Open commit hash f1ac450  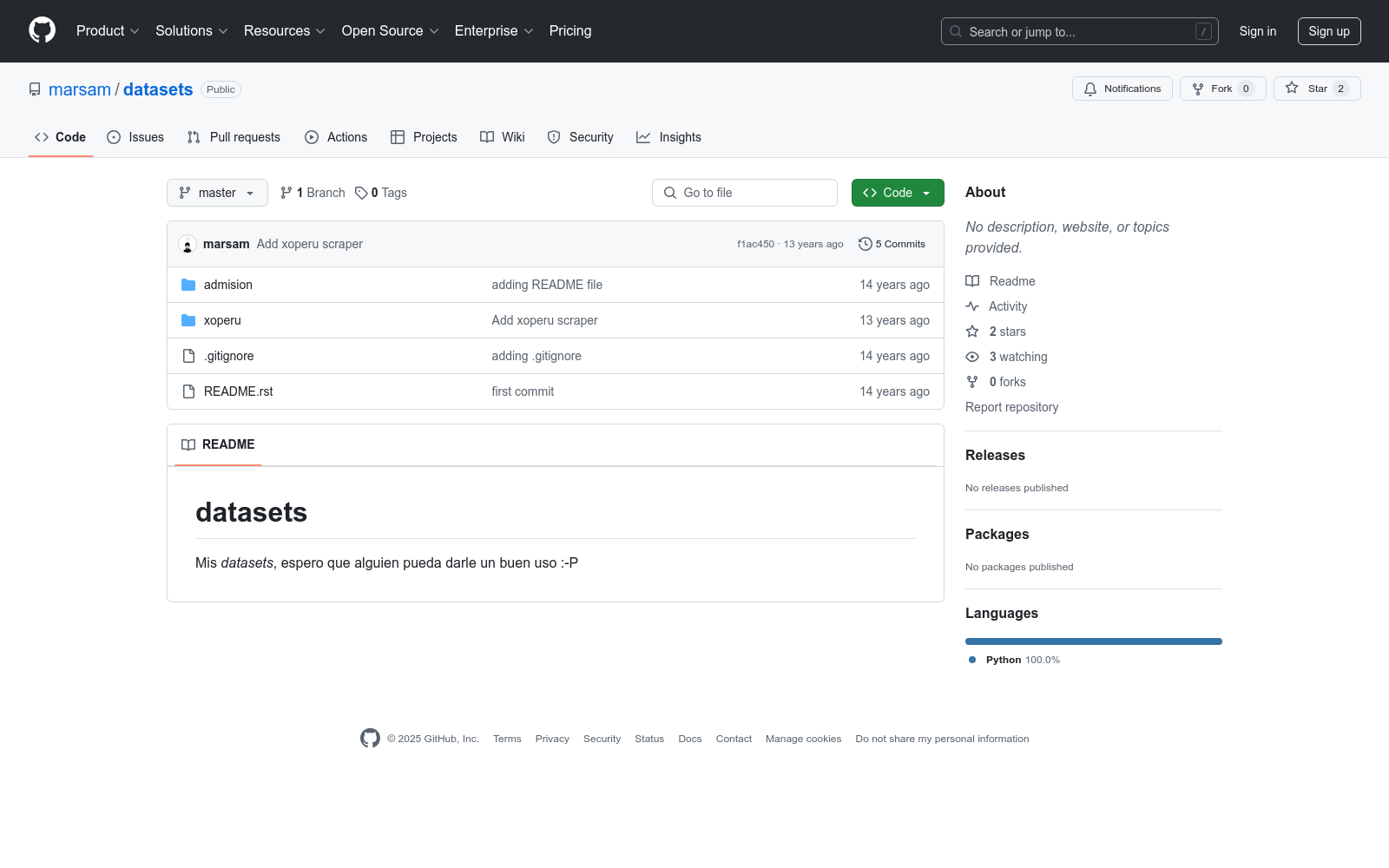(755, 244)
